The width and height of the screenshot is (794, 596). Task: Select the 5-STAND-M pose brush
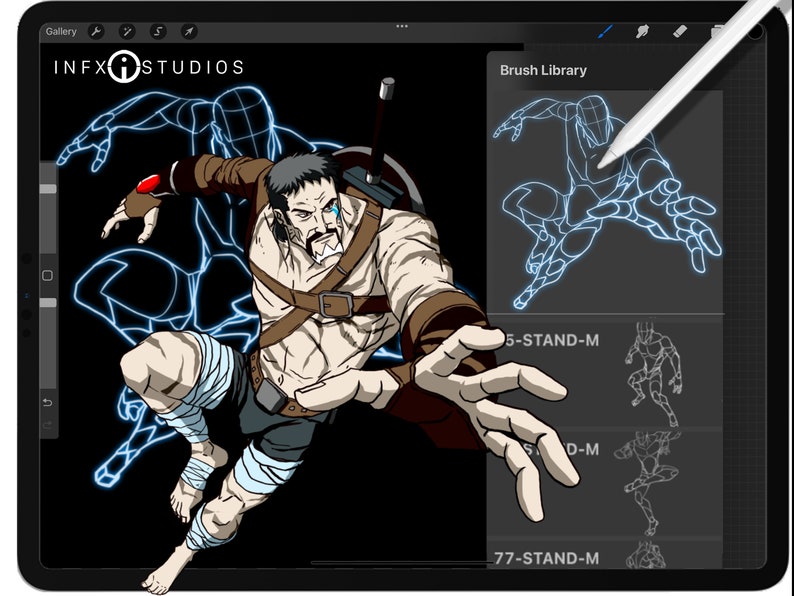point(606,372)
